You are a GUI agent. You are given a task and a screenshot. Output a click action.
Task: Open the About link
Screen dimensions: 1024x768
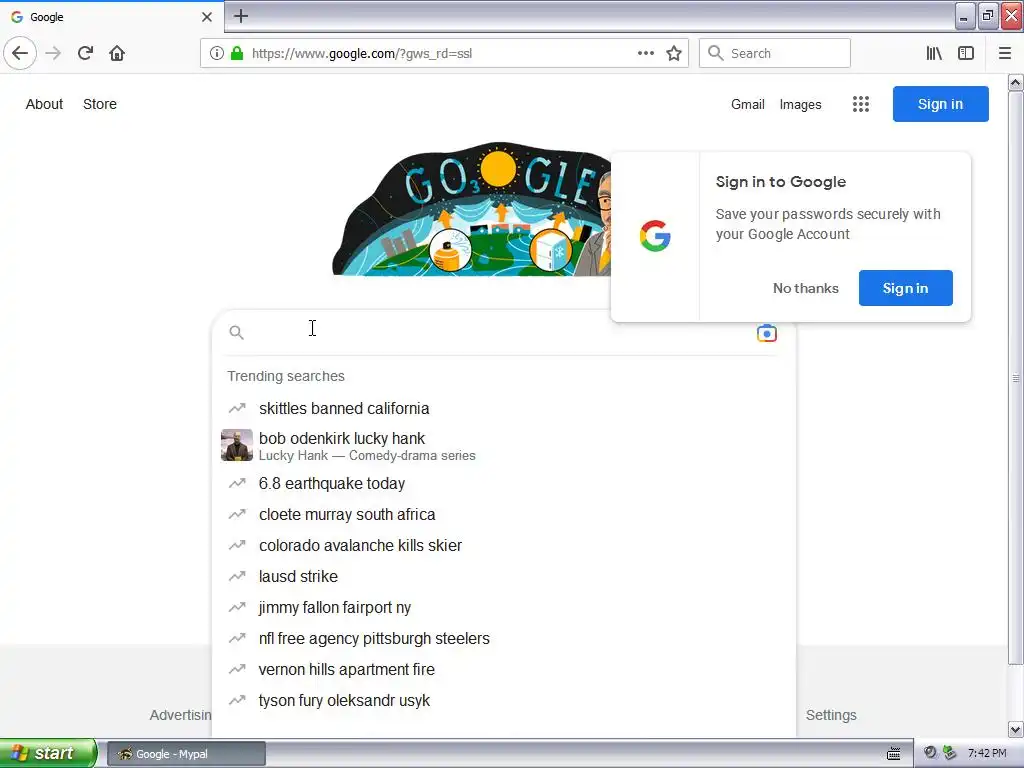pos(44,104)
